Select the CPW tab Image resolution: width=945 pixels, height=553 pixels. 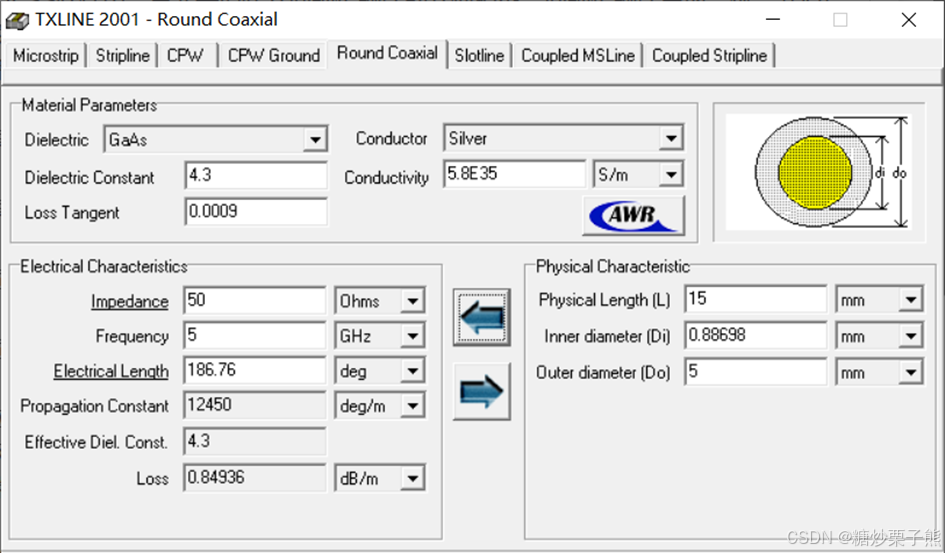point(185,55)
